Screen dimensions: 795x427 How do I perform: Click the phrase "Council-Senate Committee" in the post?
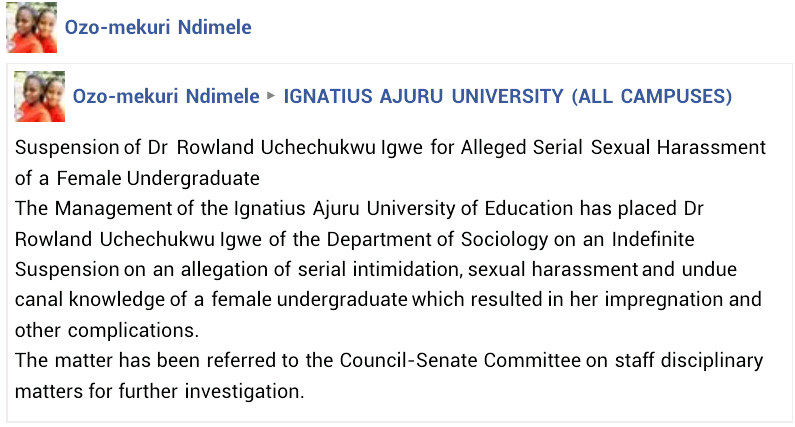(460, 361)
